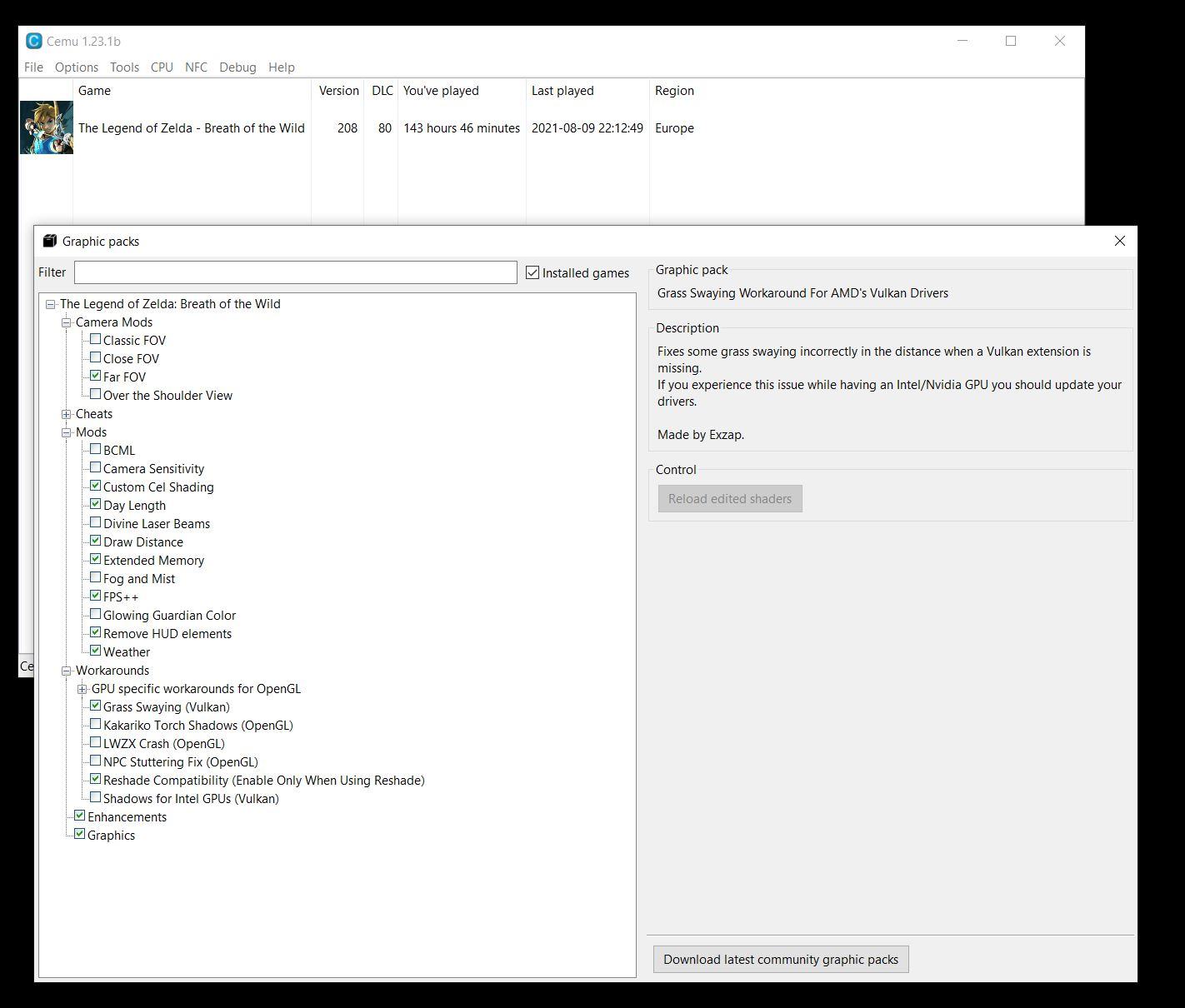Disable the Custom Cel Shading checkbox
This screenshot has width=1185, height=1008.
click(95, 486)
